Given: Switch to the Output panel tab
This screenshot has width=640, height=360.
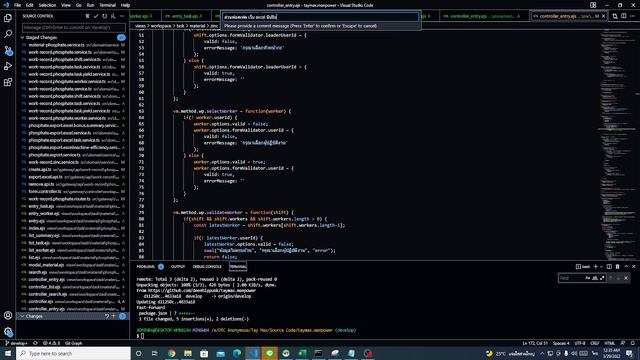Looking at the screenshot, I should point(178,267).
